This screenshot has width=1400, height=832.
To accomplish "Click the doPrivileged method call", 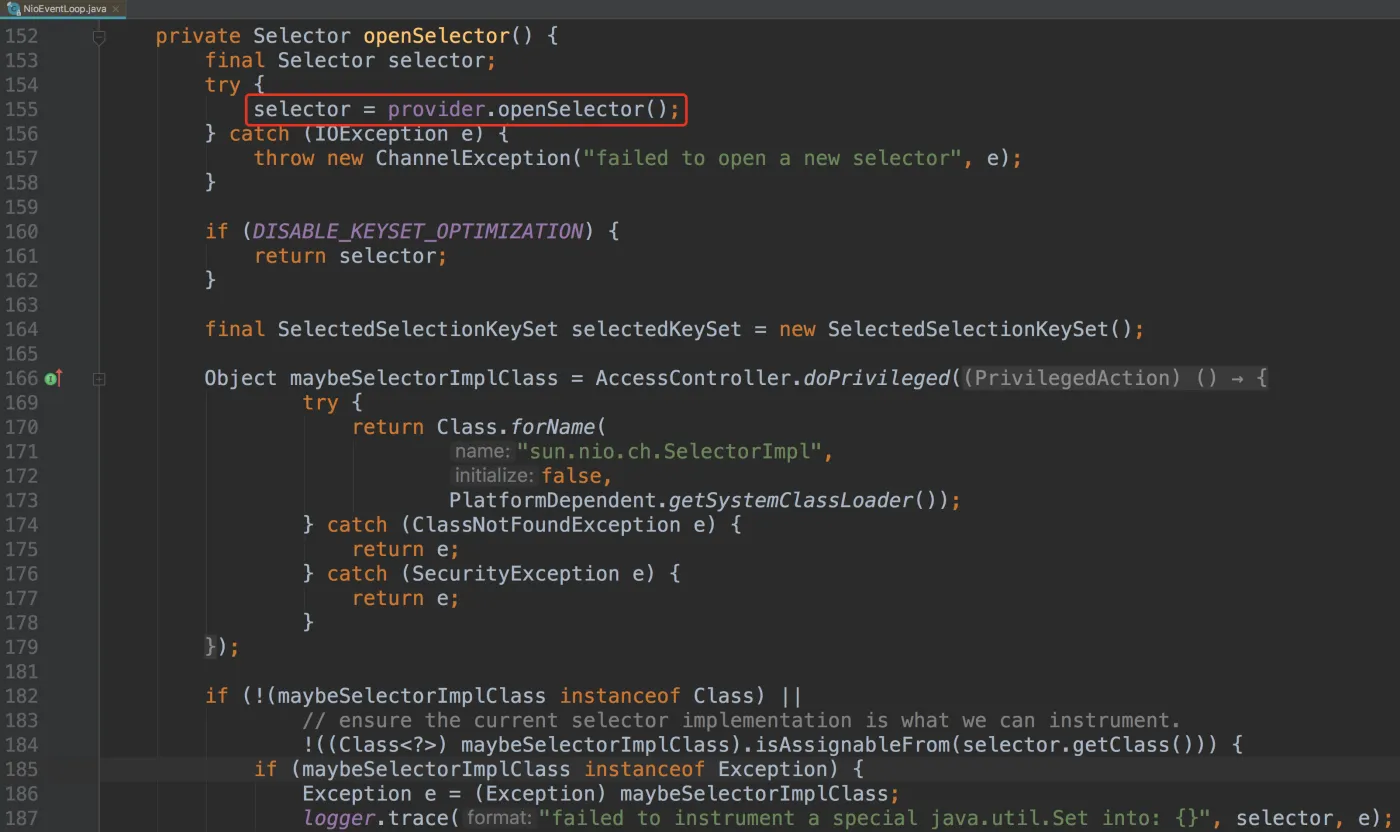I will pyautogui.click(x=877, y=378).
